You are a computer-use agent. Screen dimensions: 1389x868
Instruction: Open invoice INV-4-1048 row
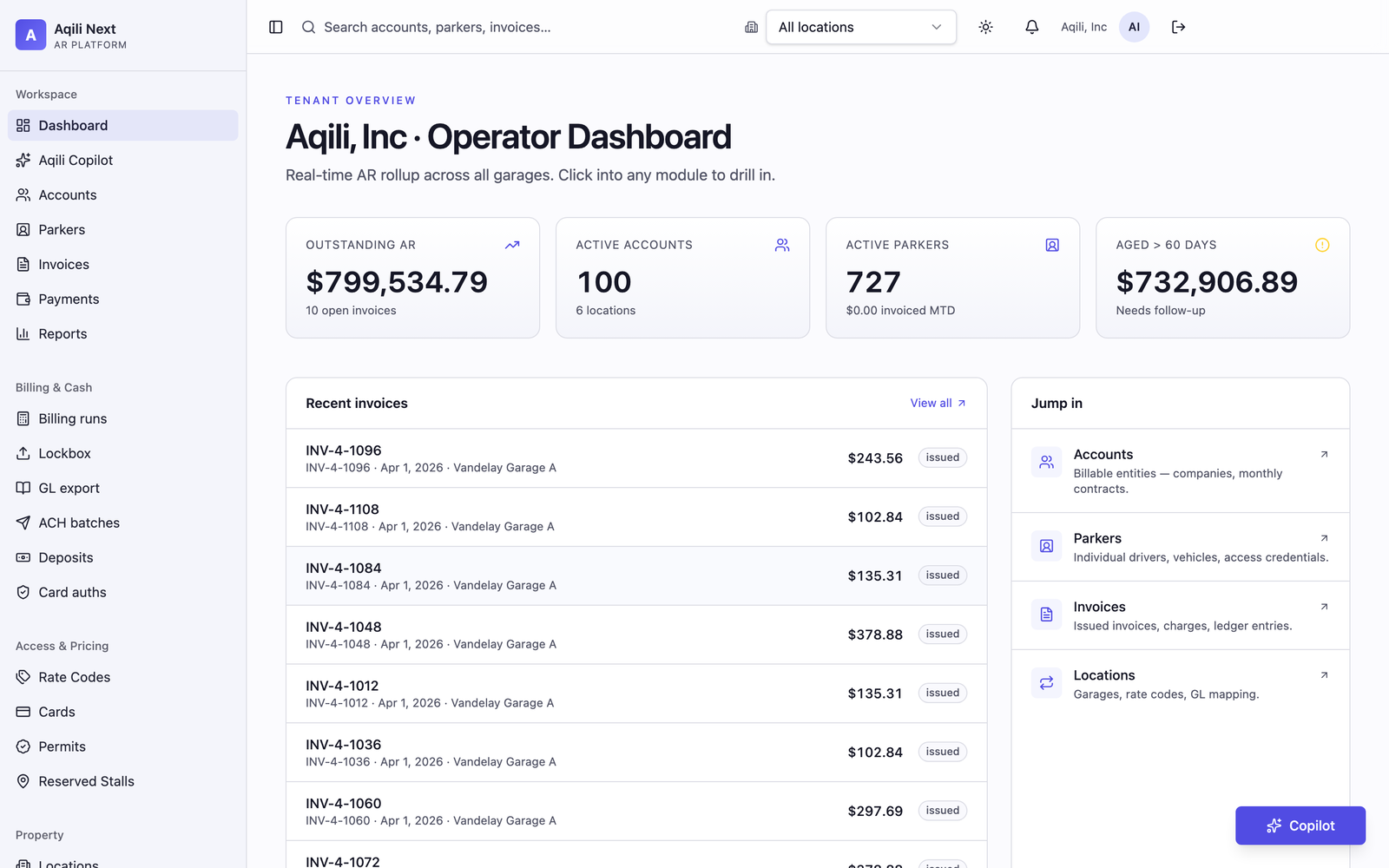coord(636,635)
